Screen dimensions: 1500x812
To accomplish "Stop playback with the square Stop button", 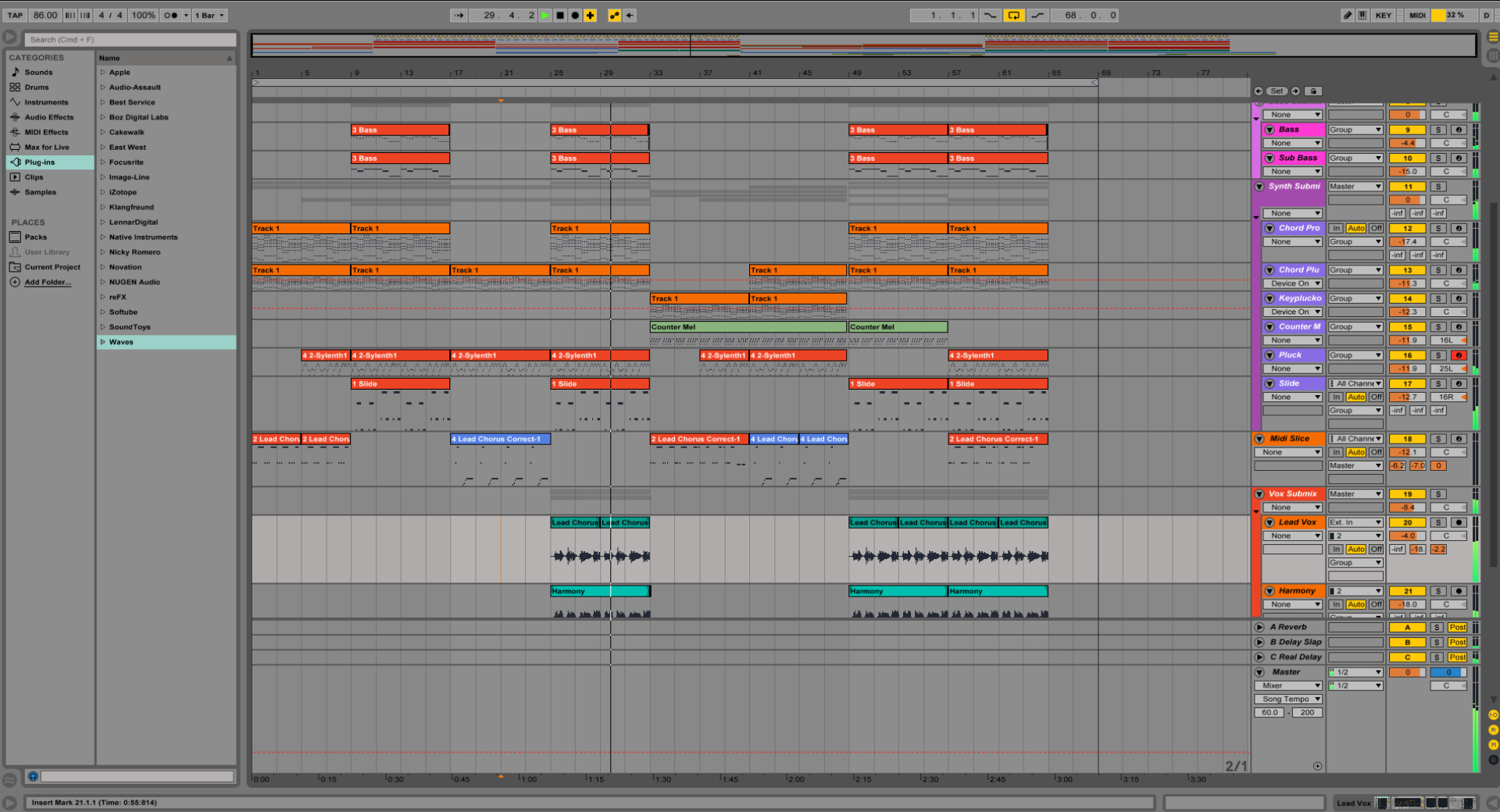I will pyautogui.click(x=560, y=15).
